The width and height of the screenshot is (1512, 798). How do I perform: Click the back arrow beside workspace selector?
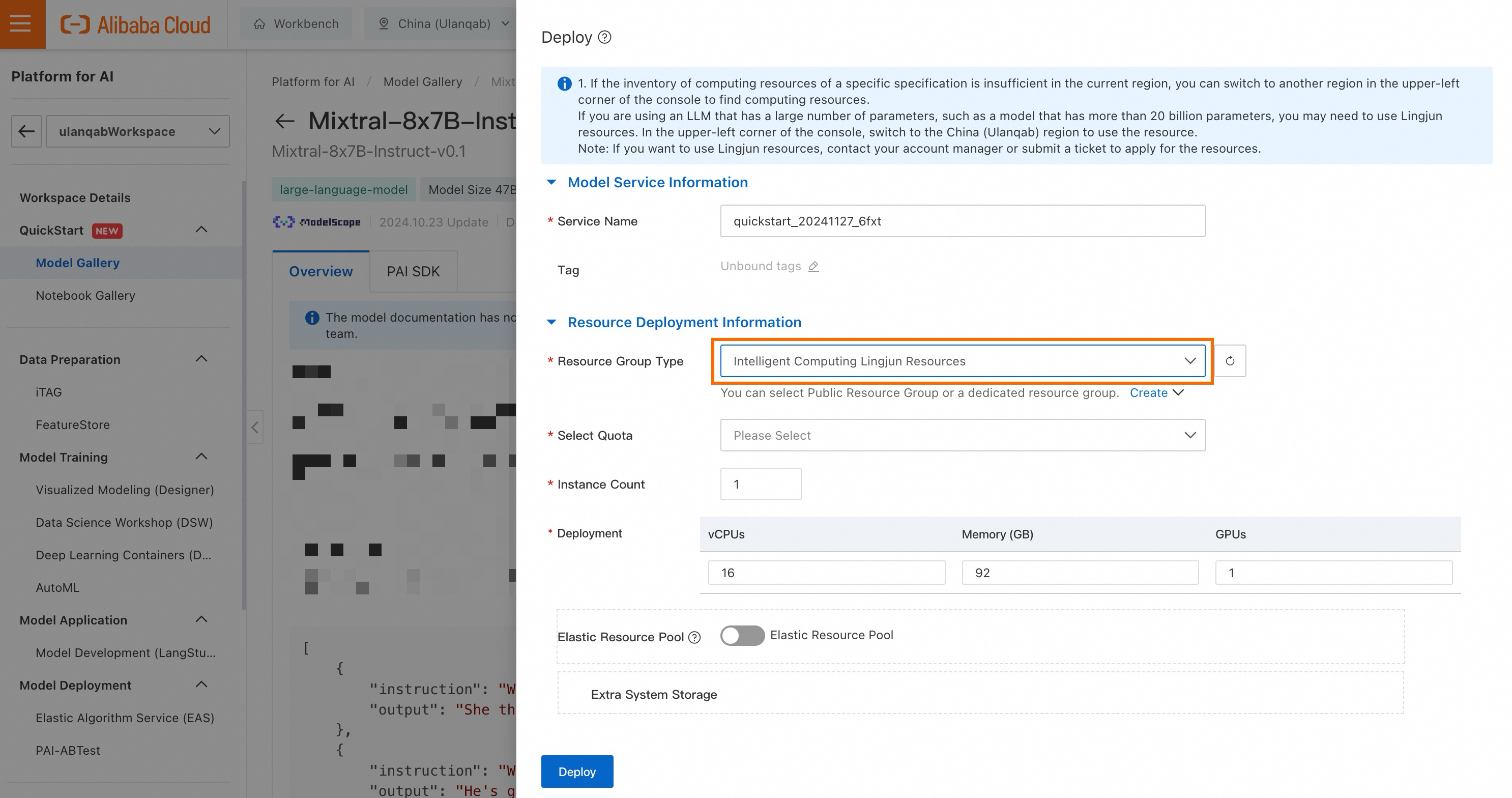point(26,131)
